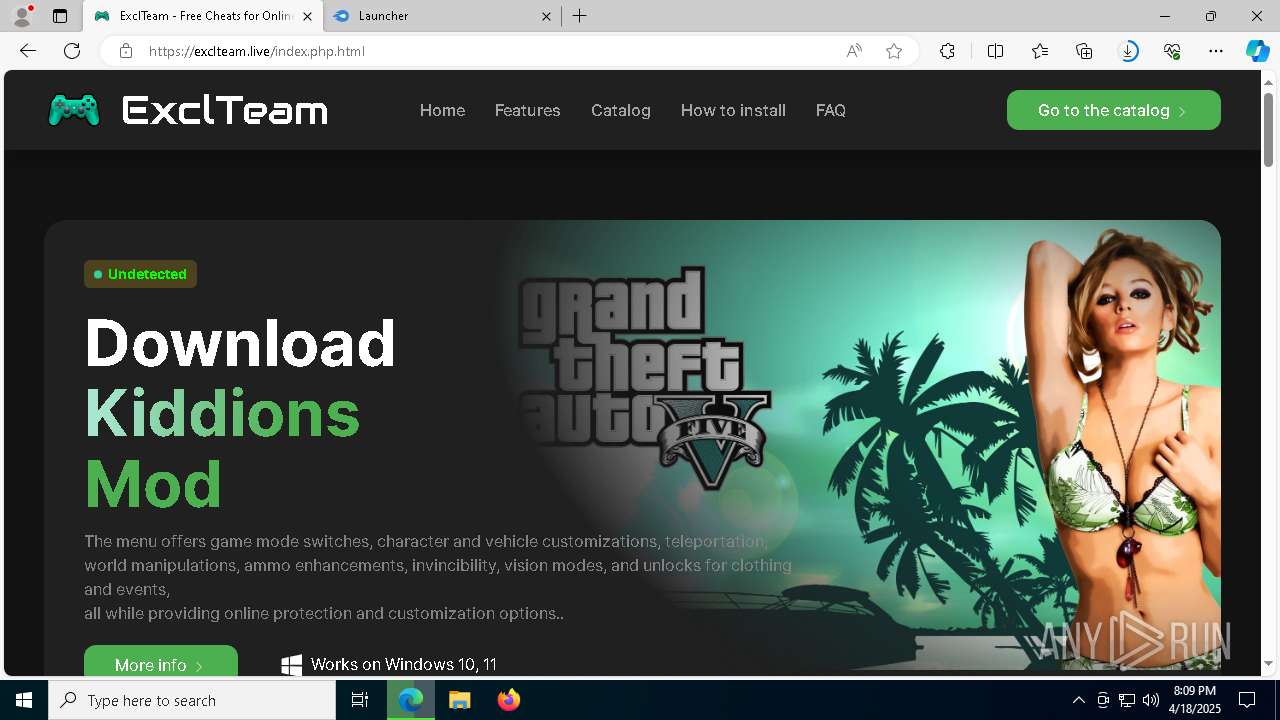View site information lock icon

(x=126, y=51)
